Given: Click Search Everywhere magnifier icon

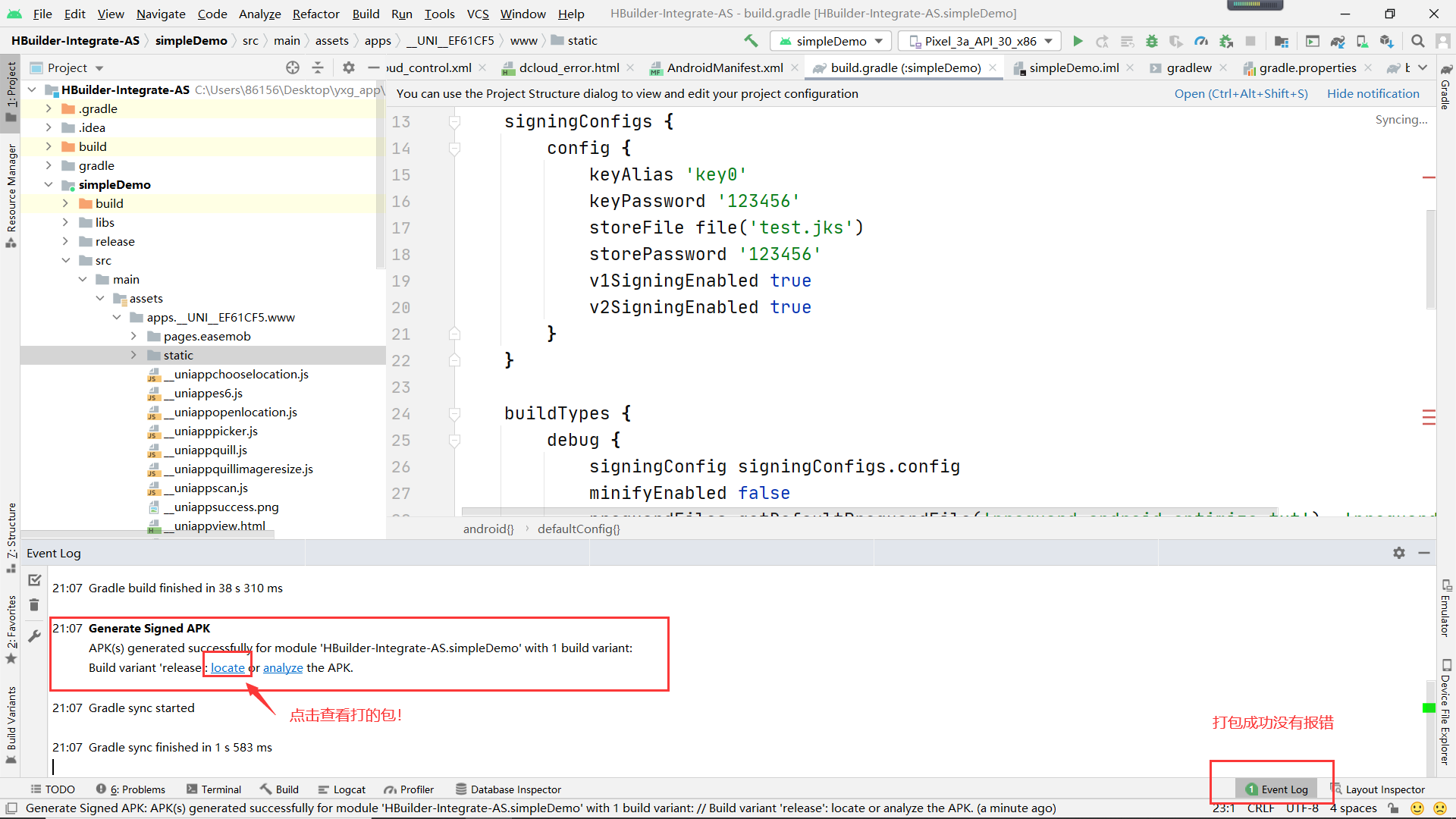Looking at the screenshot, I should tap(1417, 41).
